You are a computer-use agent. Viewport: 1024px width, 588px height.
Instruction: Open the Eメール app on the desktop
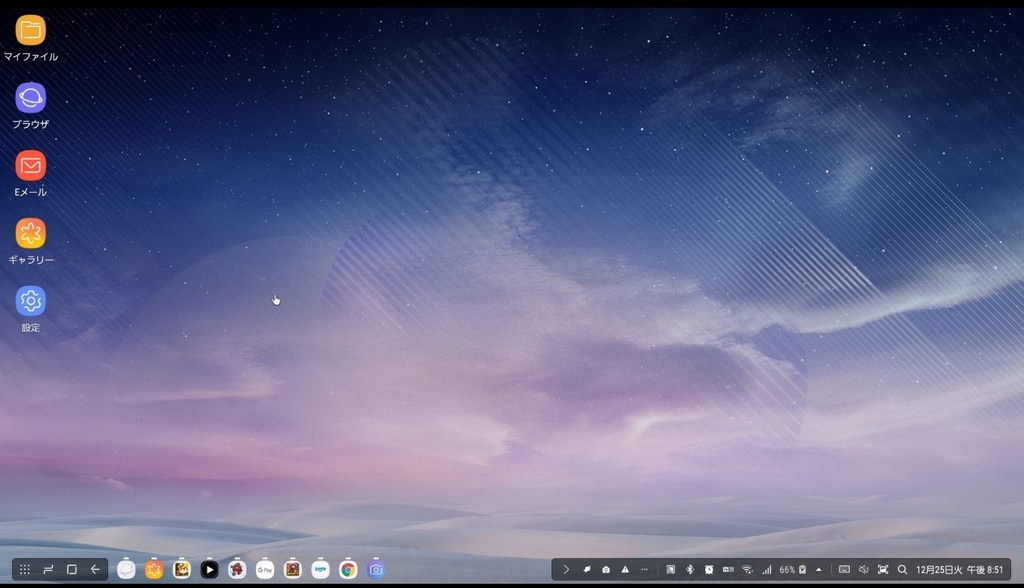tap(31, 169)
